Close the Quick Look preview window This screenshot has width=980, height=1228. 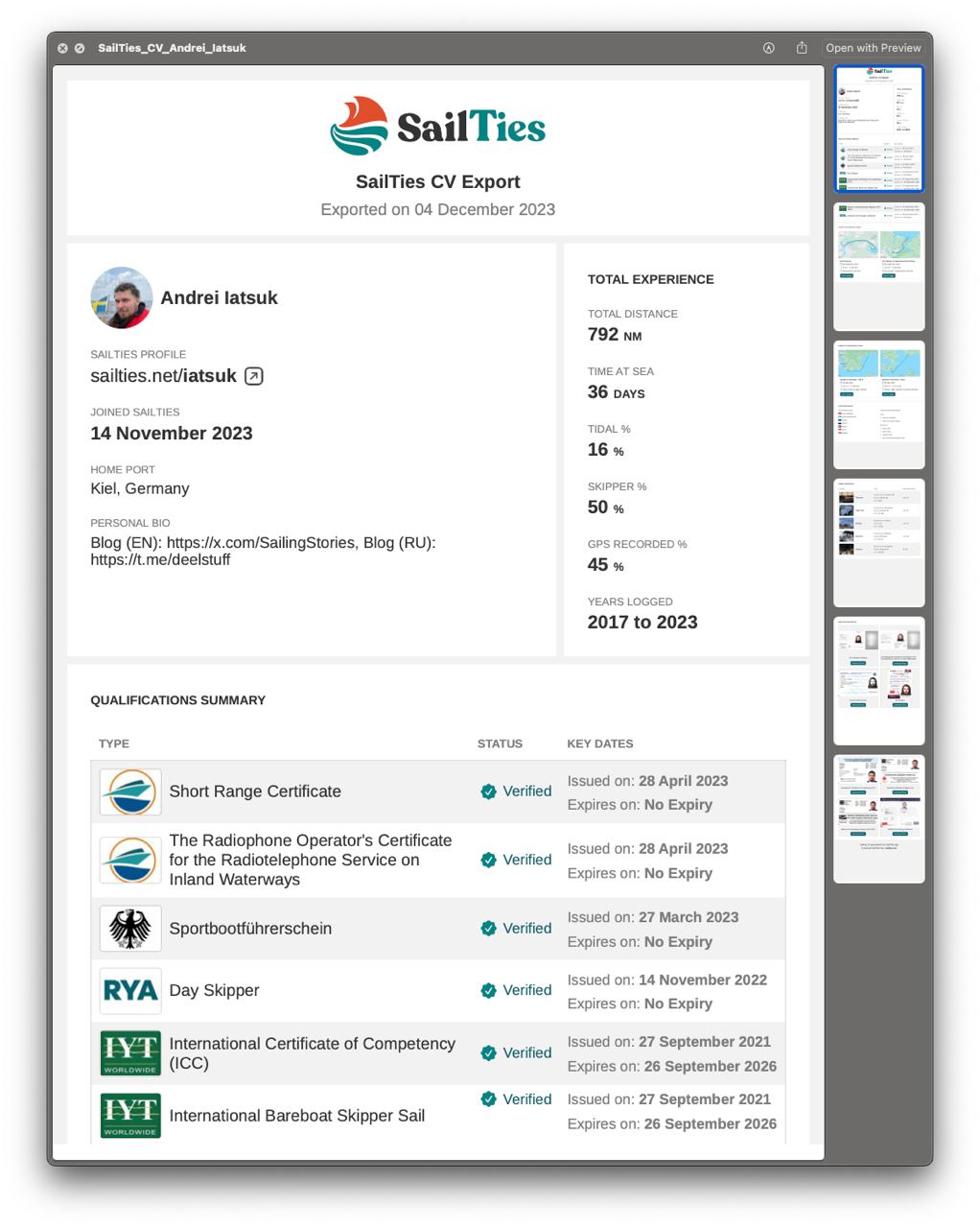[62, 48]
